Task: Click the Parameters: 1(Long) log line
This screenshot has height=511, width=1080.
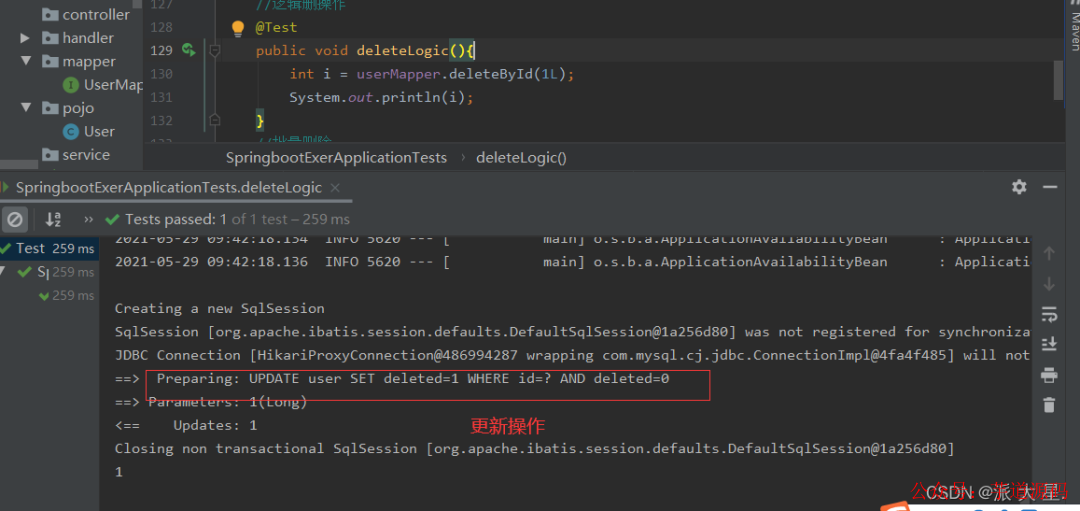Action: [x=211, y=402]
